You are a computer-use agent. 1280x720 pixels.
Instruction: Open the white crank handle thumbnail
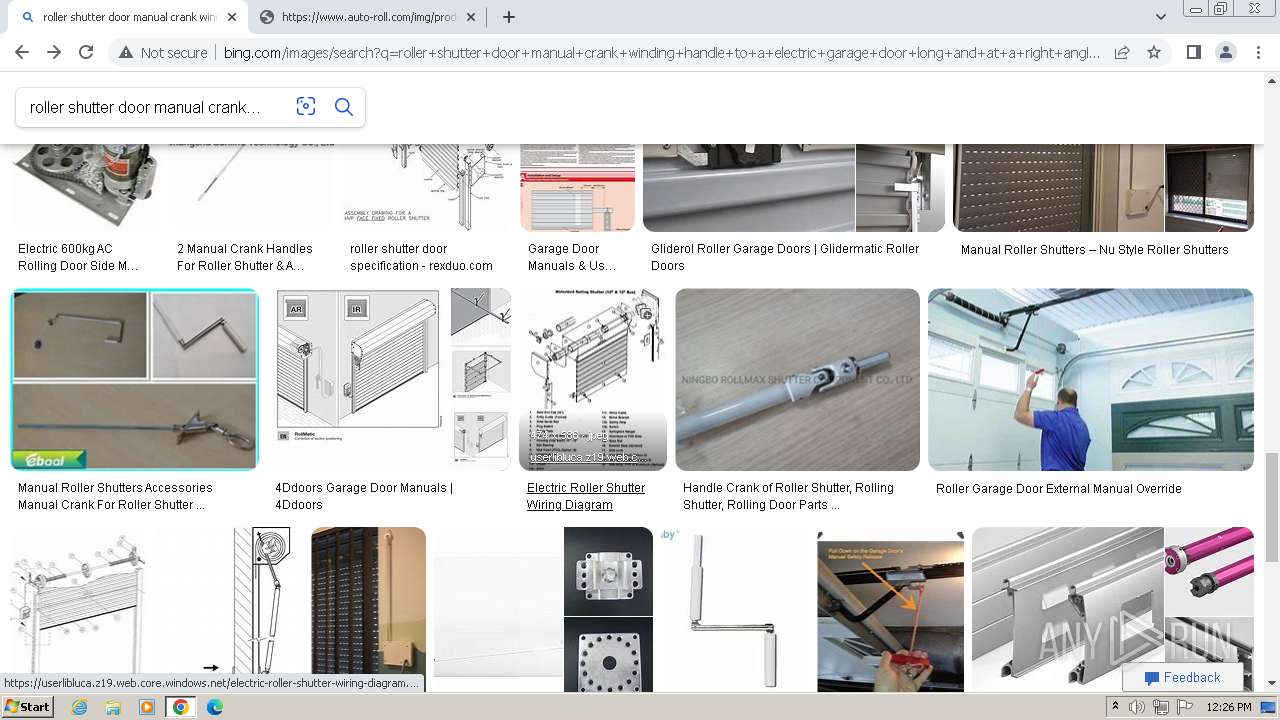(x=735, y=609)
